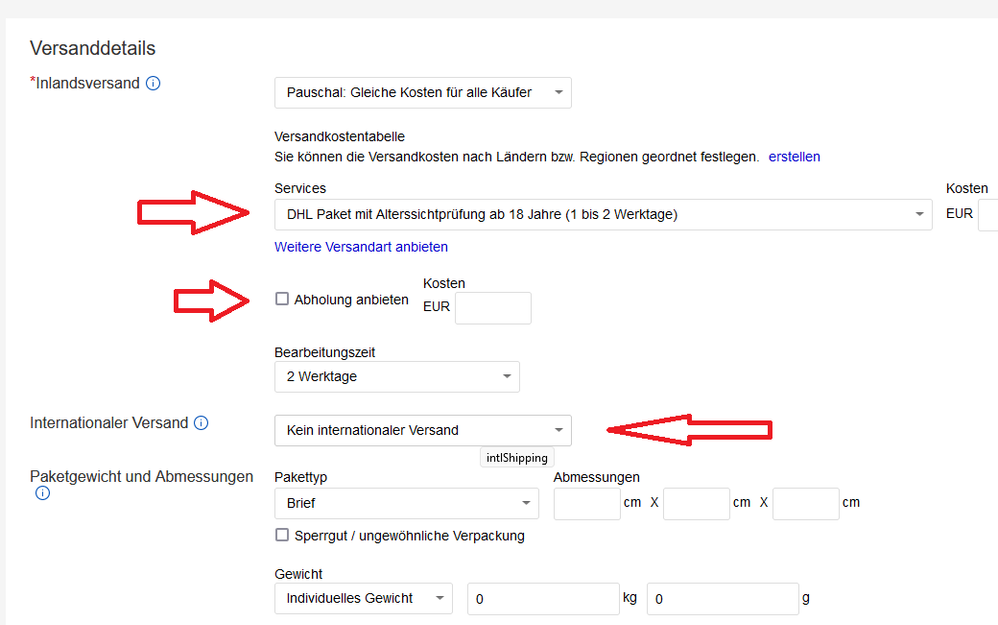This screenshot has height=625, width=998.
Task: Click the third Abmessungen cm field
Action: tap(805, 504)
